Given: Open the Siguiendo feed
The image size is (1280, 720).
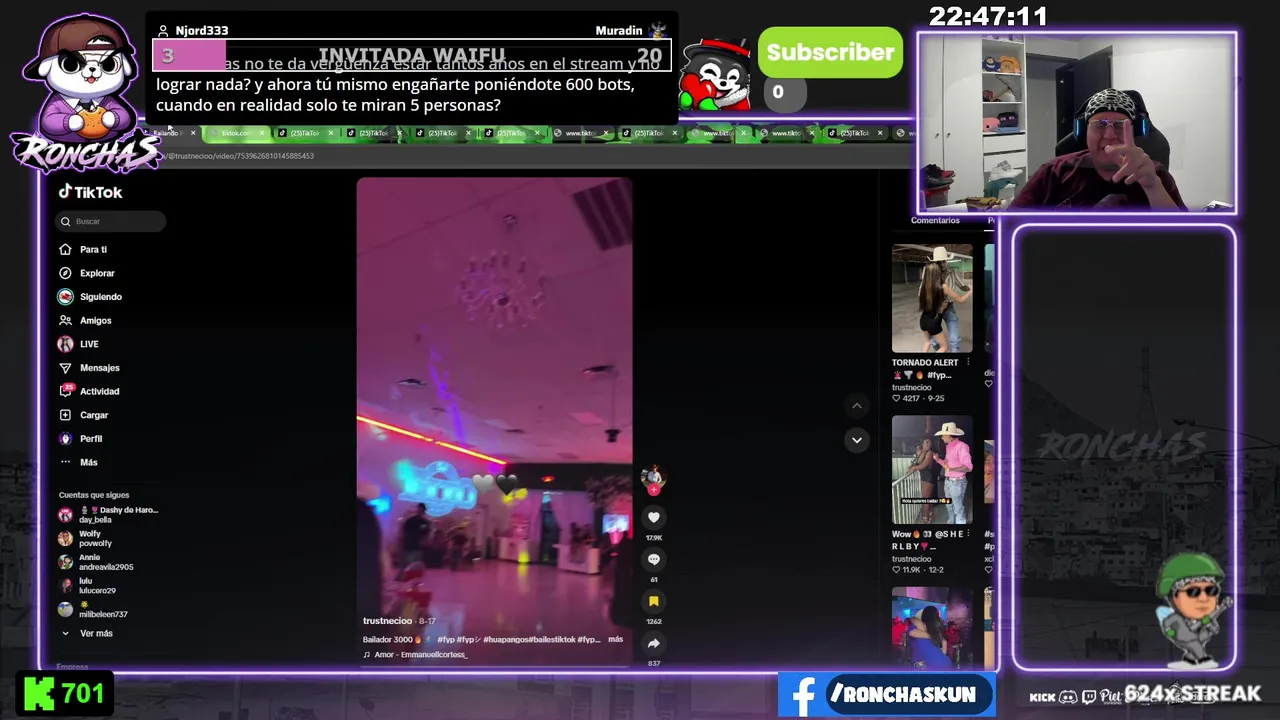Looking at the screenshot, I should pos(100,297).
